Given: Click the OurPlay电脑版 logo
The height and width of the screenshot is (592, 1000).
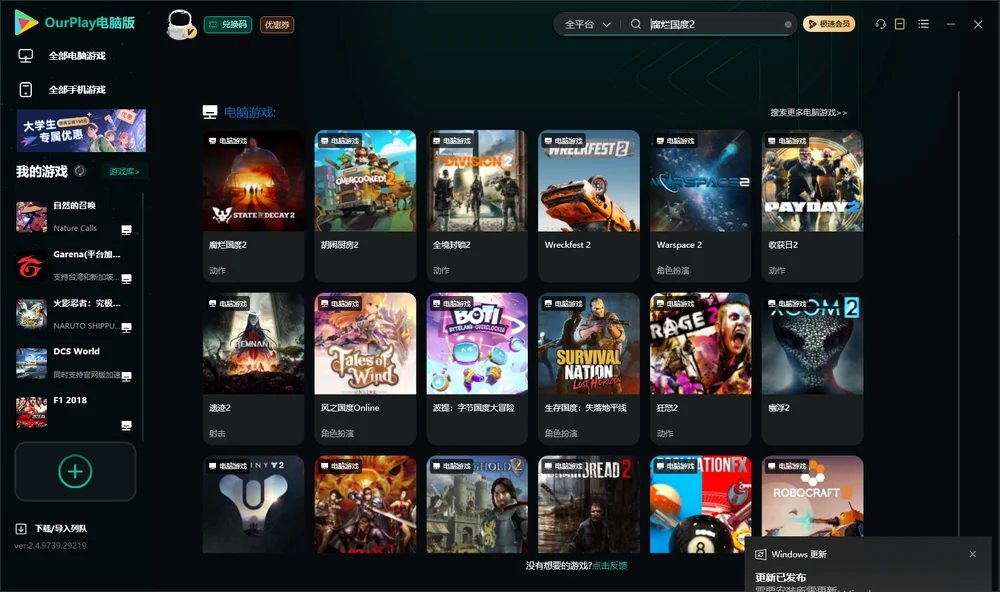Looking at the screenshot, I should 75,23.
